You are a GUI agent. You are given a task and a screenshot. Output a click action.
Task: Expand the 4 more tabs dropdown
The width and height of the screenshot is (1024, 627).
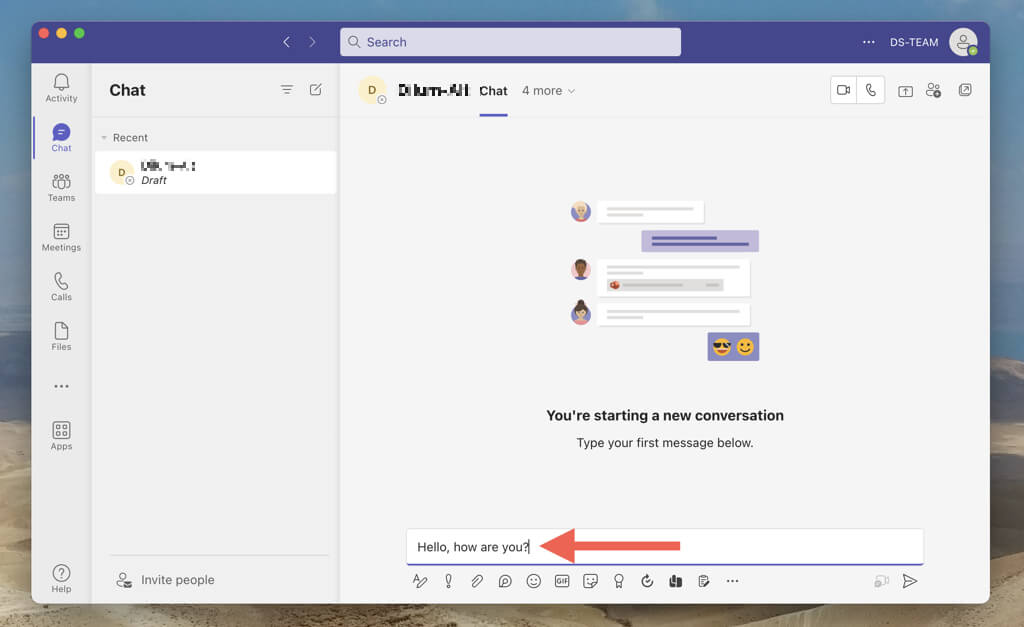[x=549, y=91]
